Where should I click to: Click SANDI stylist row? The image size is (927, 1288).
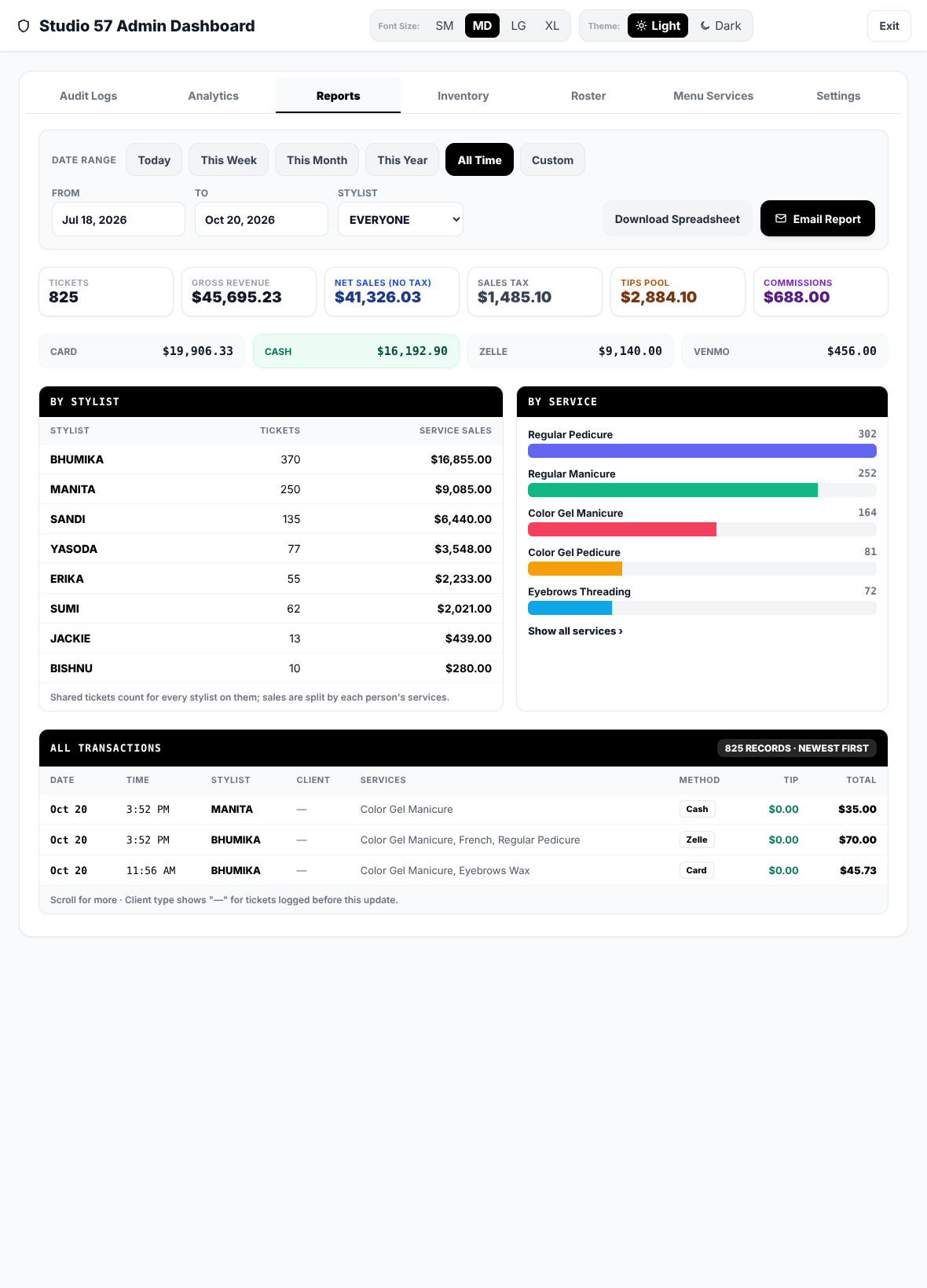tap(271, 519)
